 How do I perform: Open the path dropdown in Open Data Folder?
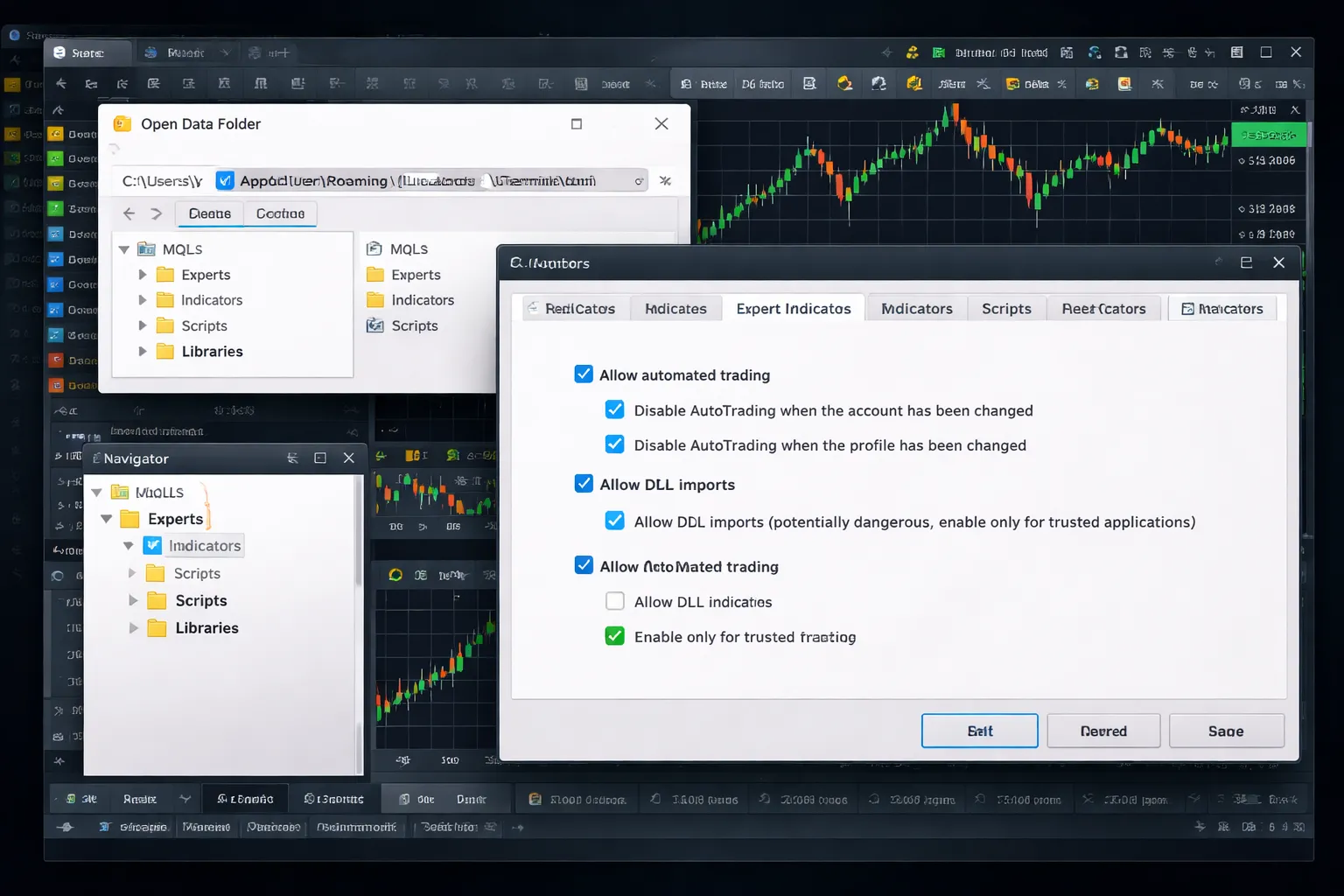pyautogui.click(x=639, y=181)
